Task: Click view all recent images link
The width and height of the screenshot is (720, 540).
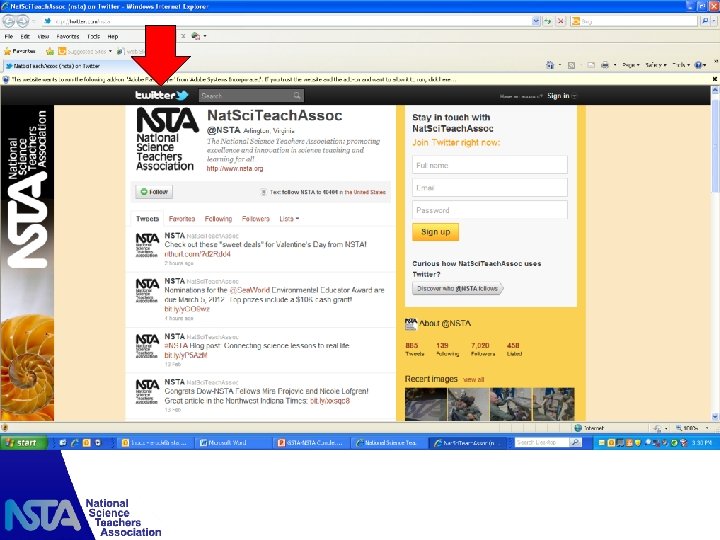Action: click(x=473, y=380)
